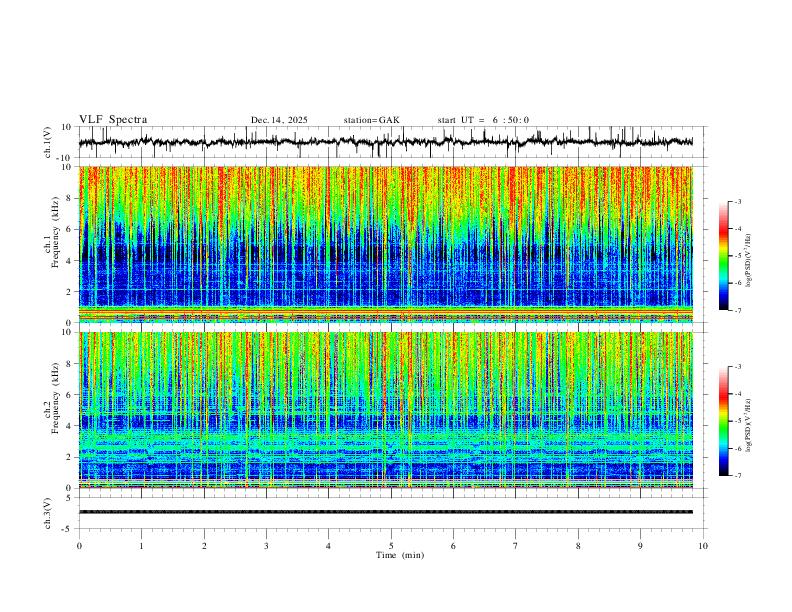Viewport: 792px width, 612px height.
Task: Click the 'VLF Spectra' title text
Action: tap(113, 120)
